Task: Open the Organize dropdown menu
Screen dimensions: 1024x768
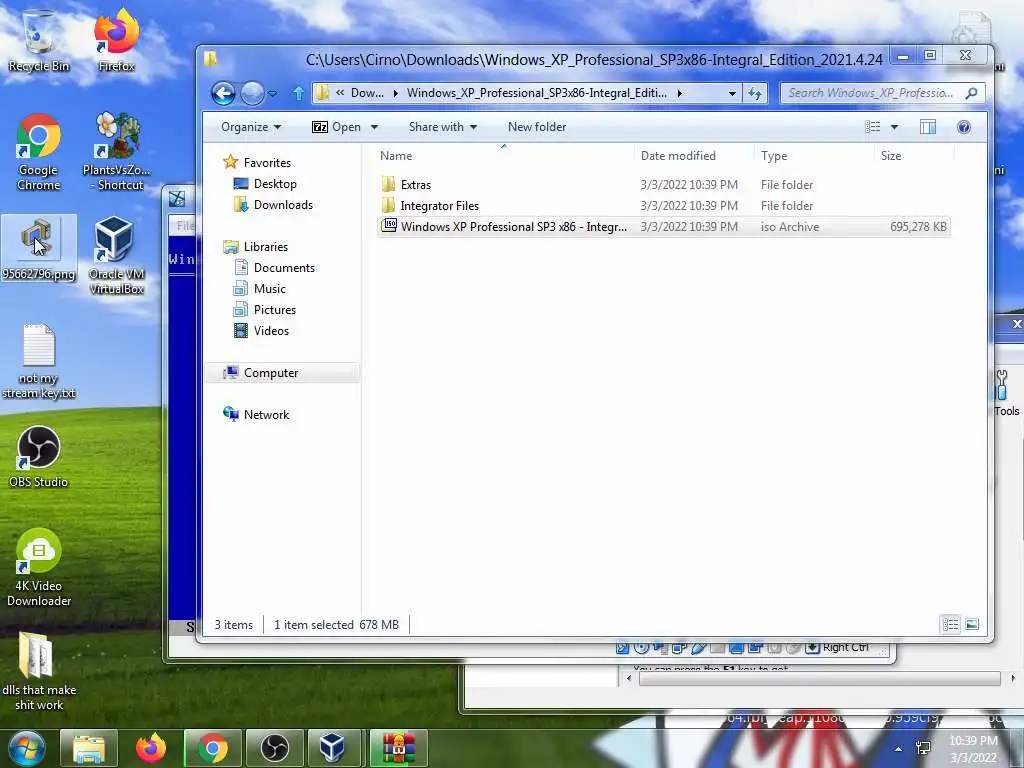Action: (x=251, y=127)
